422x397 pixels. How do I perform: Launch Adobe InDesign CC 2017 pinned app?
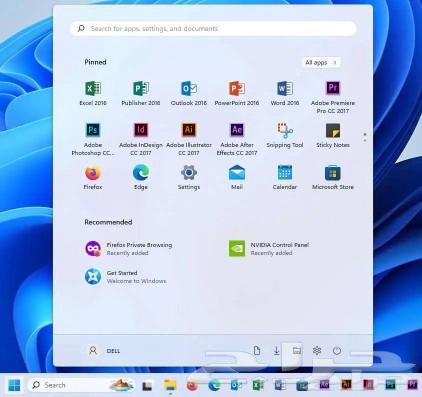click(141, 139)
